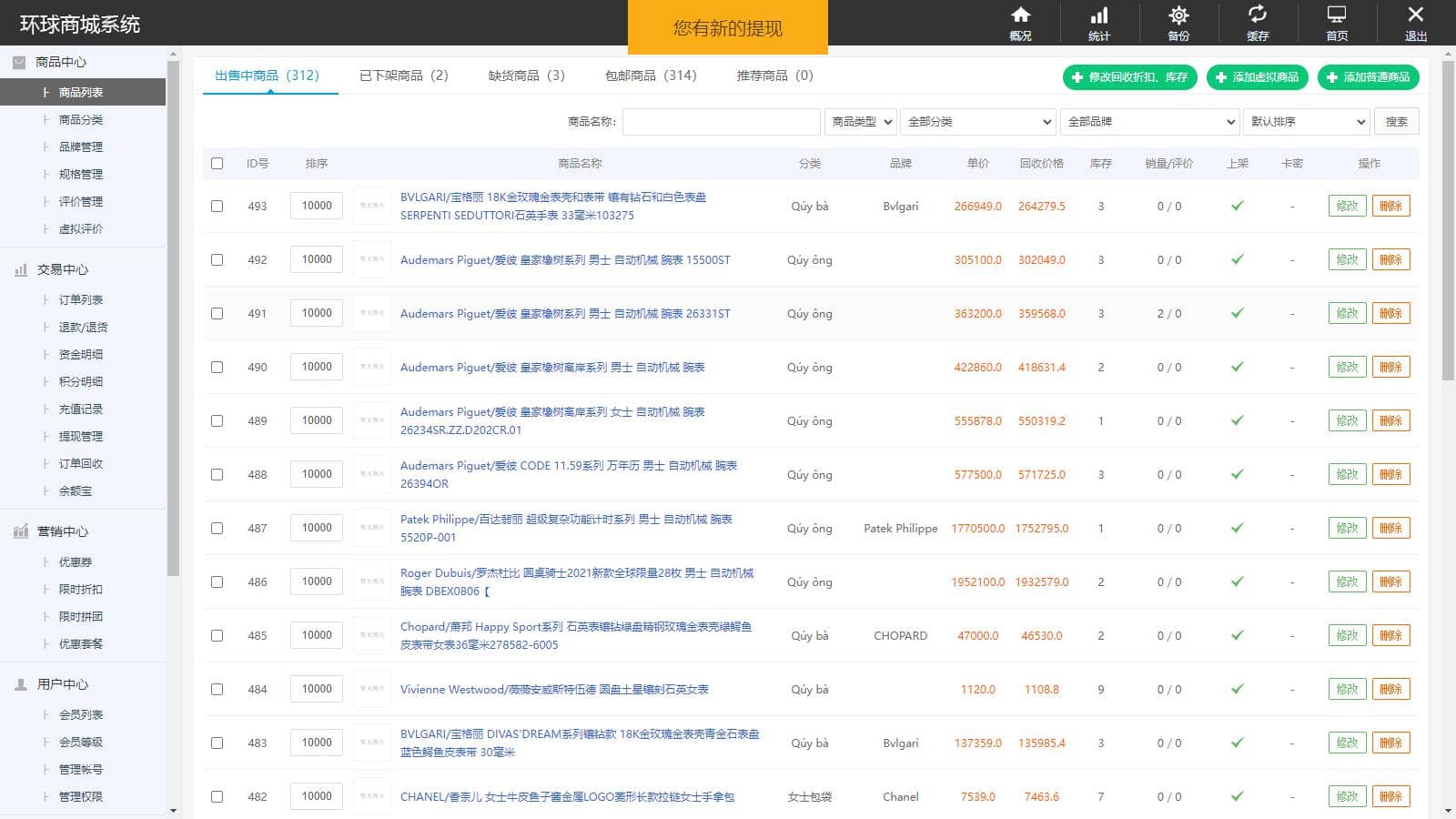Switch to the 包邮商品 tab
Viewport: 1456px width, 819px height.
[x=650, y=76]
